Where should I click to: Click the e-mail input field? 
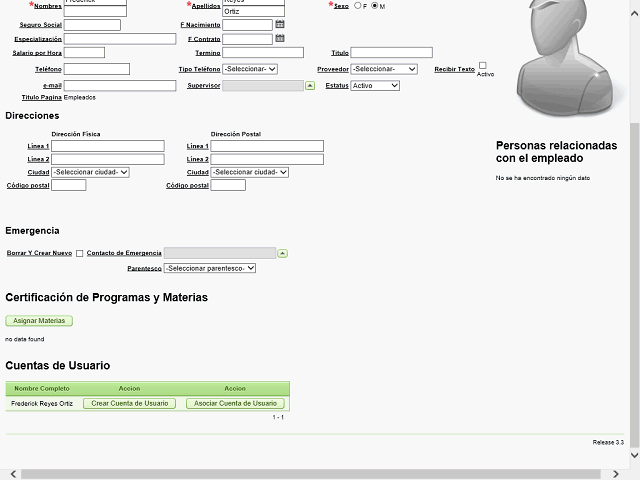pyautogui.click(x=97, y=86)
